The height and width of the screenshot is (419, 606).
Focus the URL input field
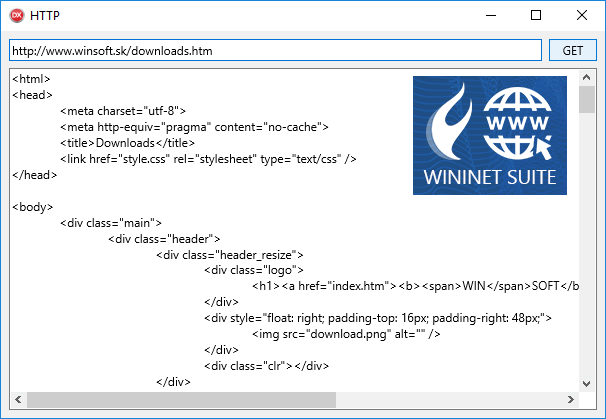(x=275, y=50)
